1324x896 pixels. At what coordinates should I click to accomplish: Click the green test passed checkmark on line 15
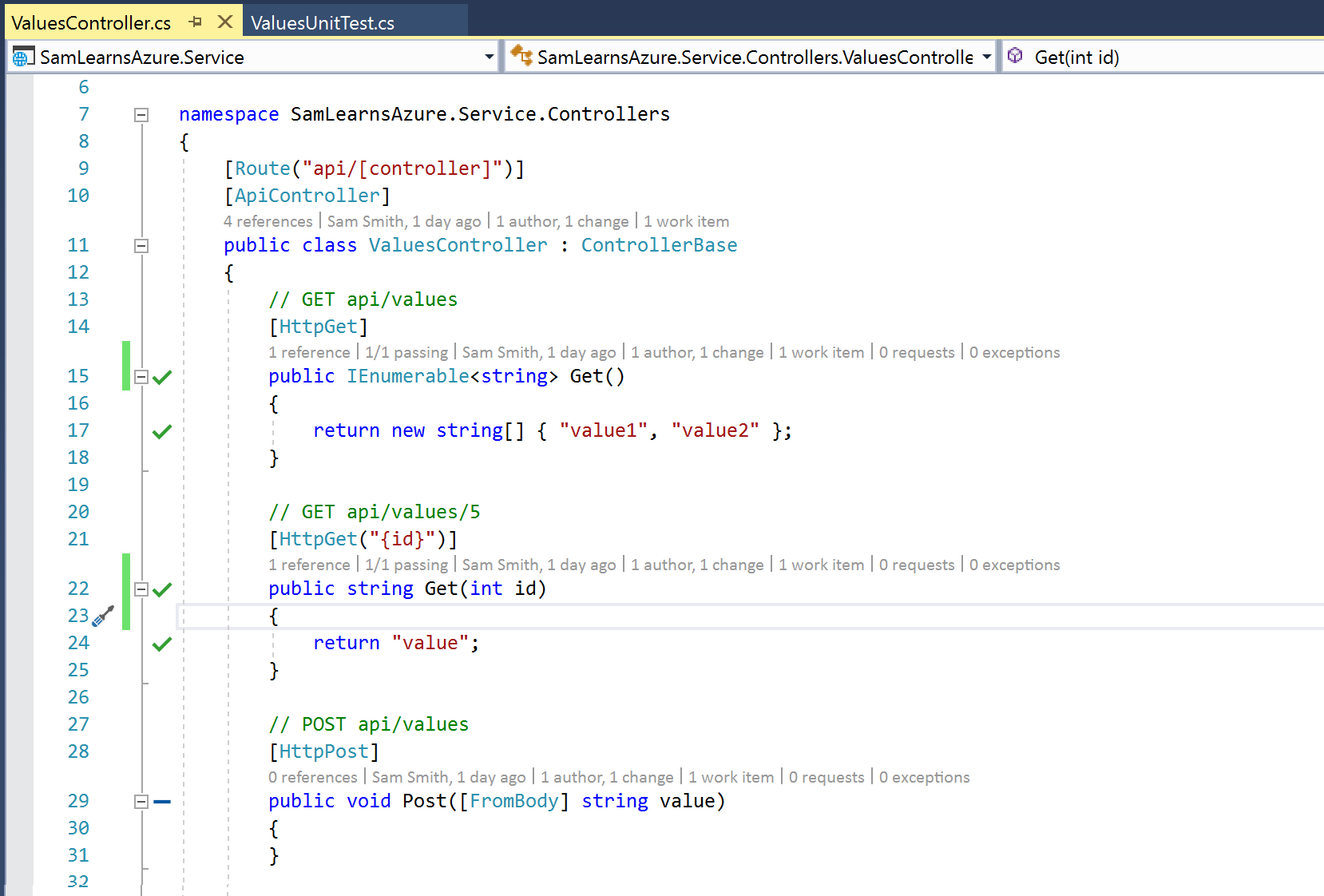162,377
